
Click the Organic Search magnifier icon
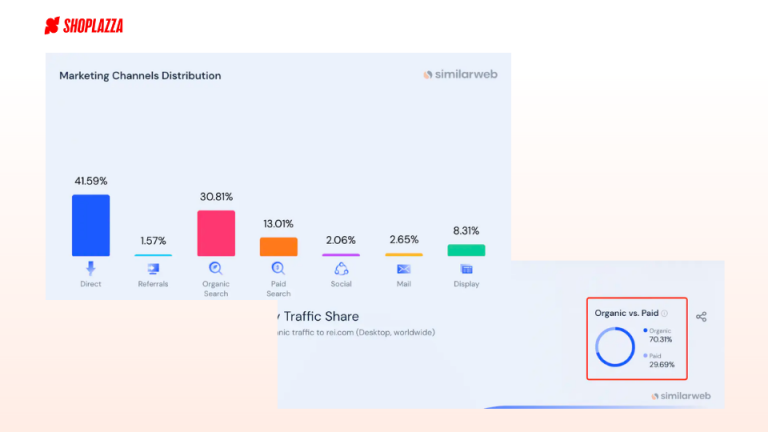pos(216,268)
